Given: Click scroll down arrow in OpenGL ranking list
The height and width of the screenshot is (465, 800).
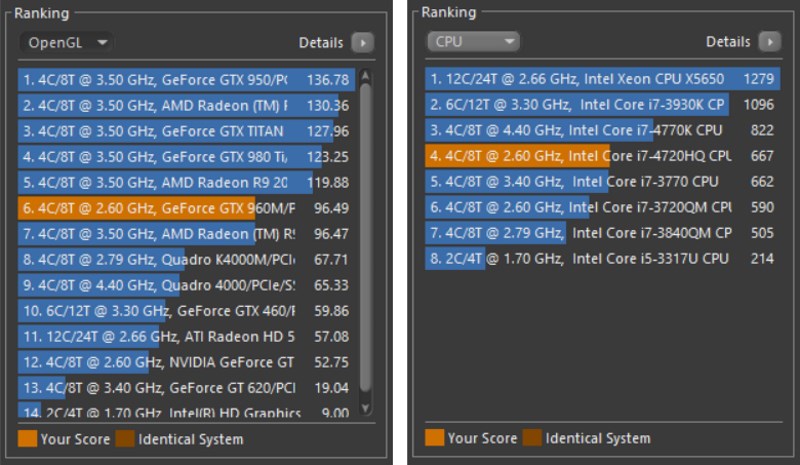Looking at the screenshot, I should (x=365, y=408).
